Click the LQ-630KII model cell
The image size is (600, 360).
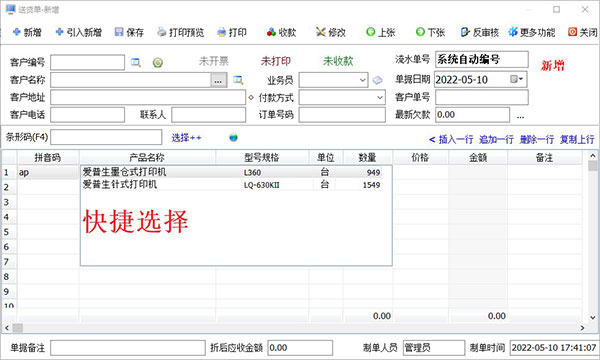click(262, 185)
